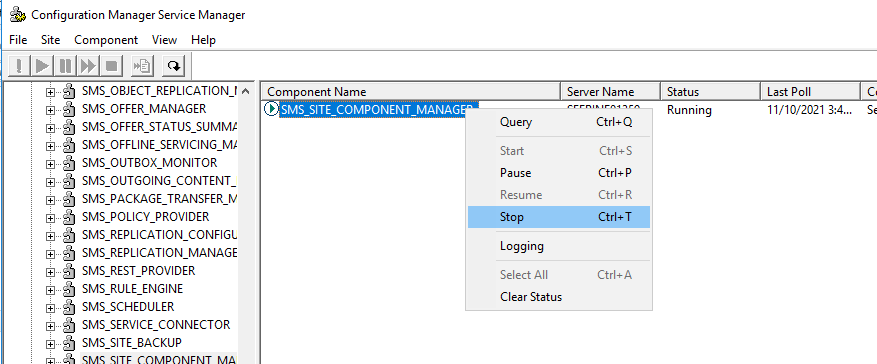Select SMS_REST_PROVIDER tree item

pyautogui.click(x=139, y=271)
